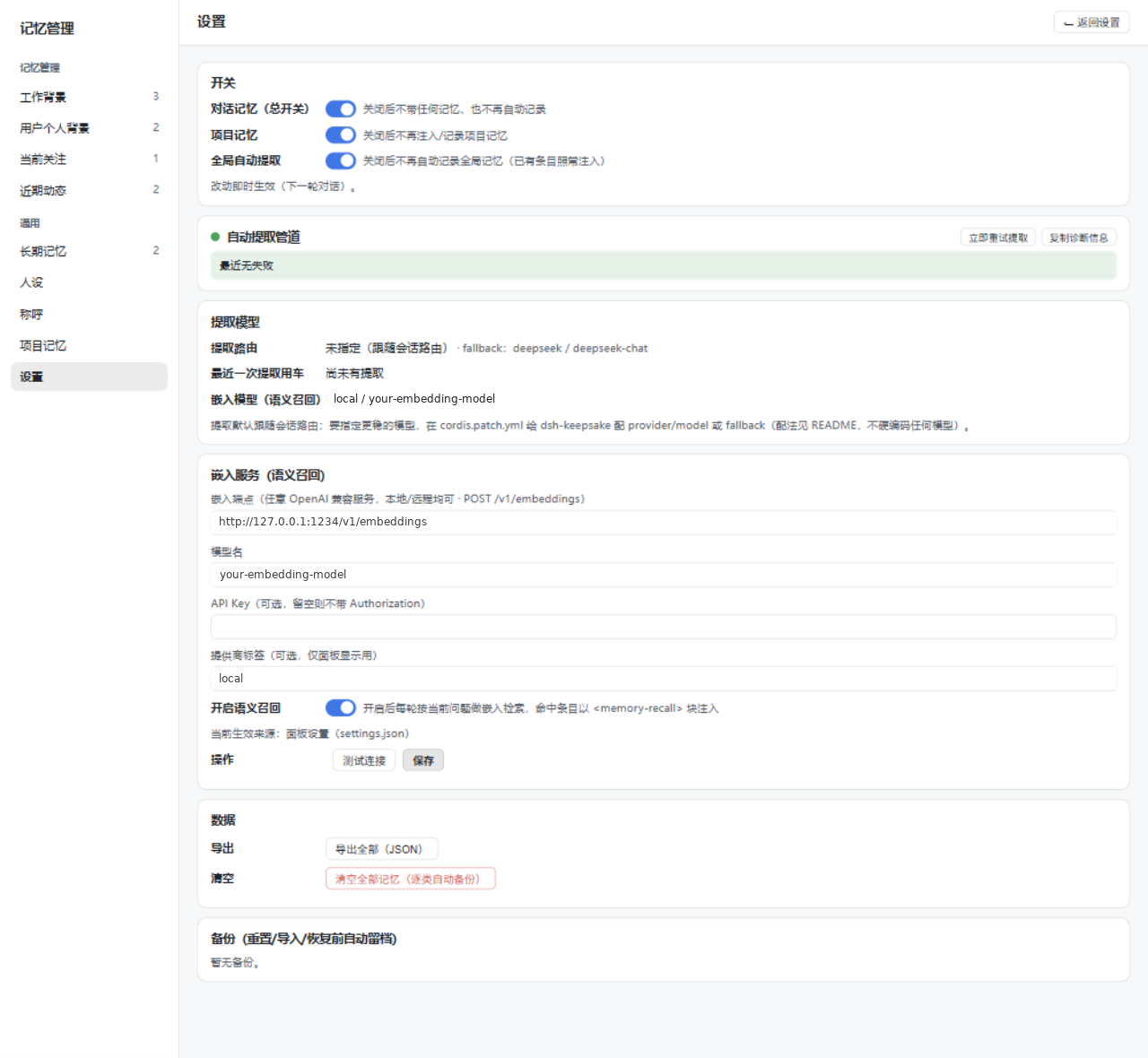Click the 立即重试提取 button
The width and height of the screenshot is (1148, 1058).
[998, 238]
